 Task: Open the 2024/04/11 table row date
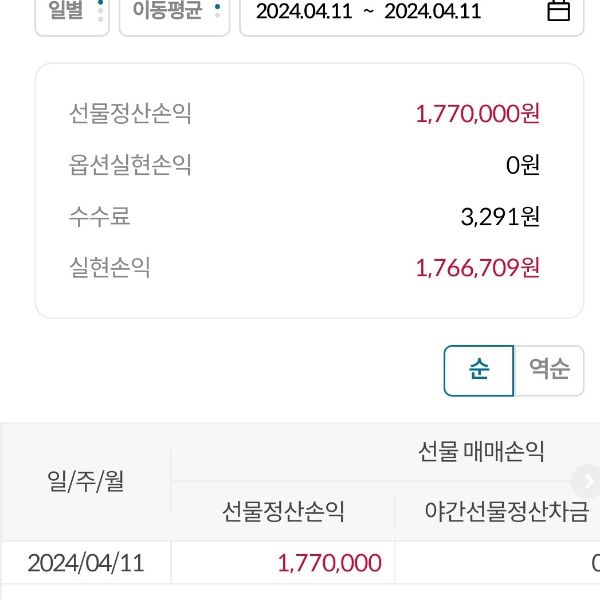[86, 562]
